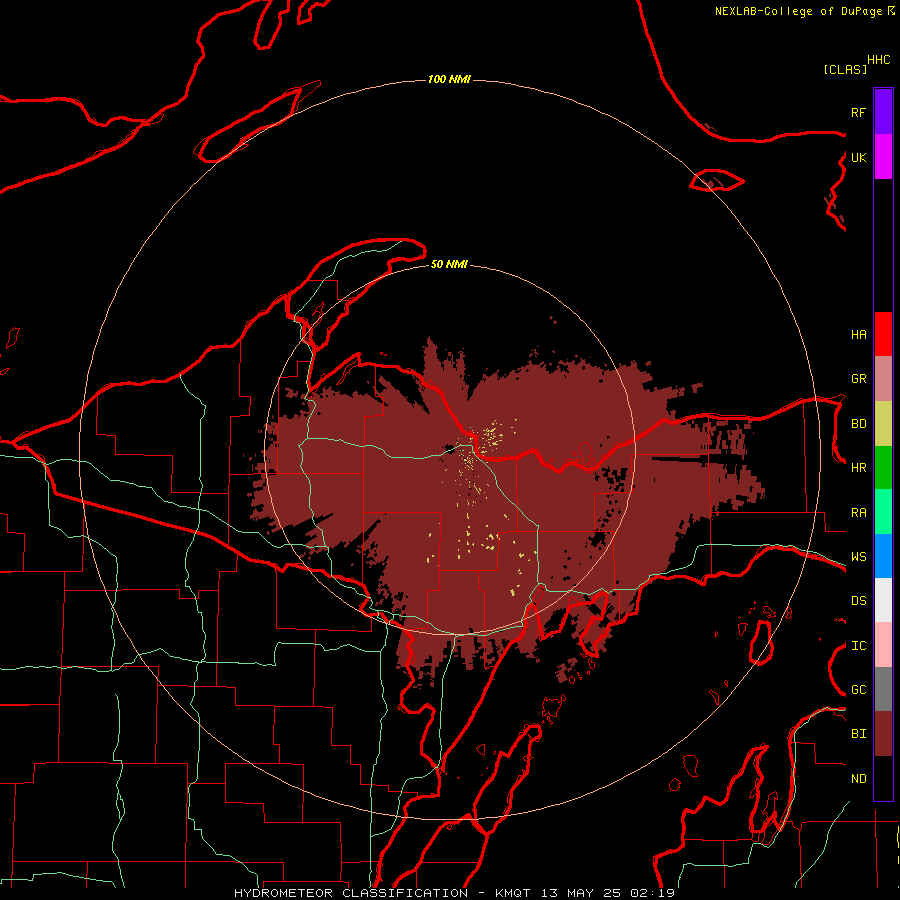900x900 pixels.
Task: Click the IC pink legend swatch
Action: [x=883, y=645]
